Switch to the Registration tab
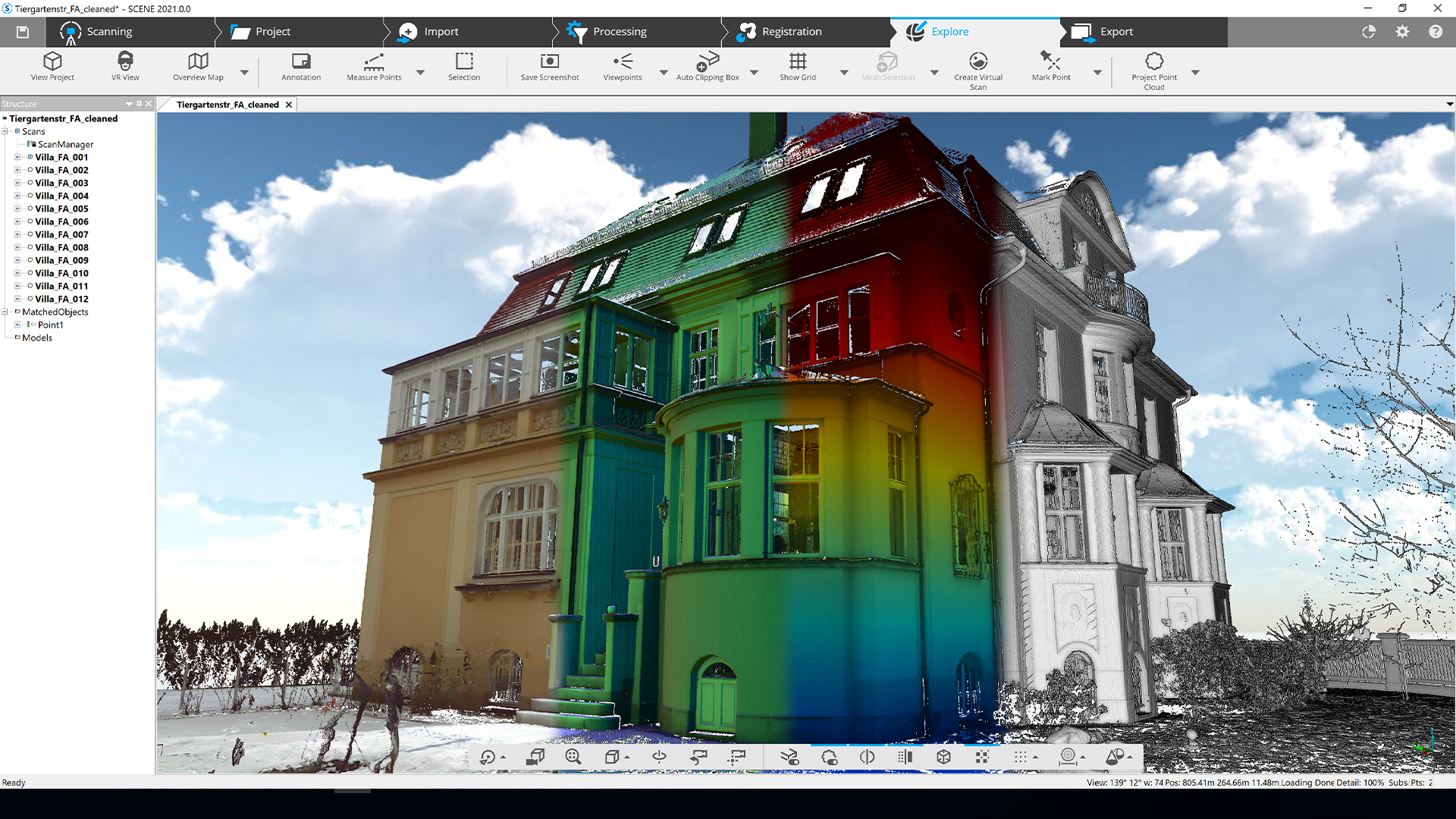The image size is (1456, 819). click(780, 32)
